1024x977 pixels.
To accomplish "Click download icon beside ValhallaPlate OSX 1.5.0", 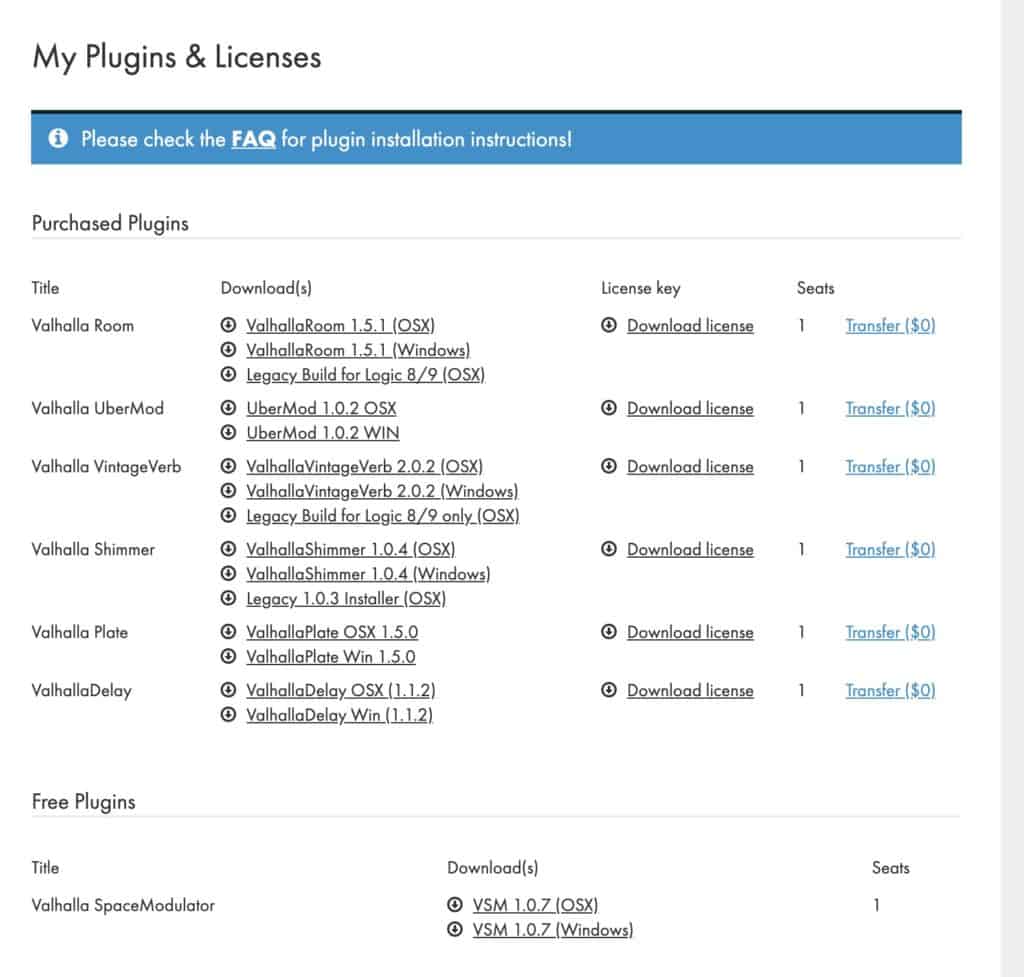I will coord(228,632).
